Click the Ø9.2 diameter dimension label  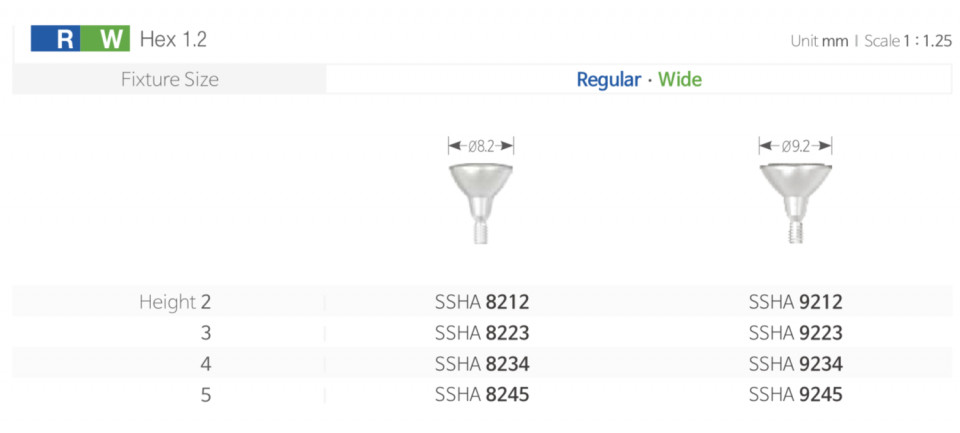coord(795,146)
